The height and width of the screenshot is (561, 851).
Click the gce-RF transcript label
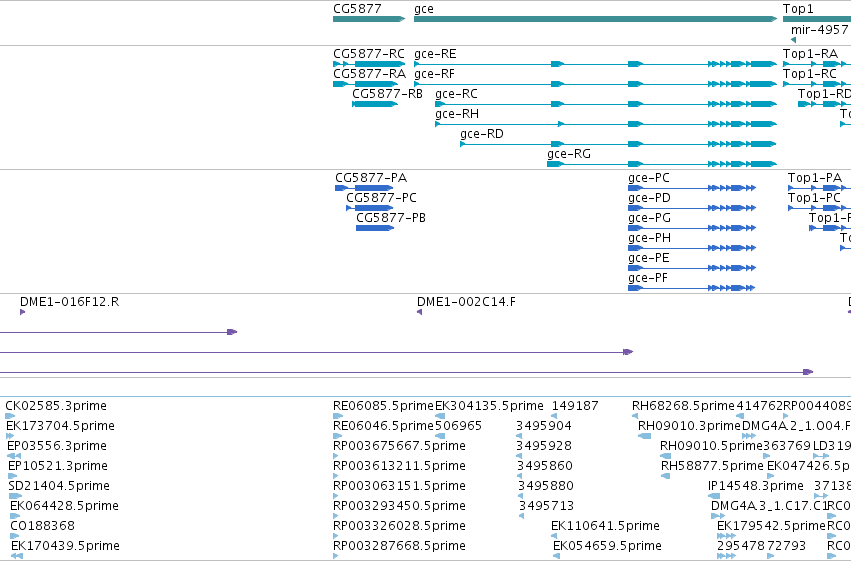click(x=434, y=74)
